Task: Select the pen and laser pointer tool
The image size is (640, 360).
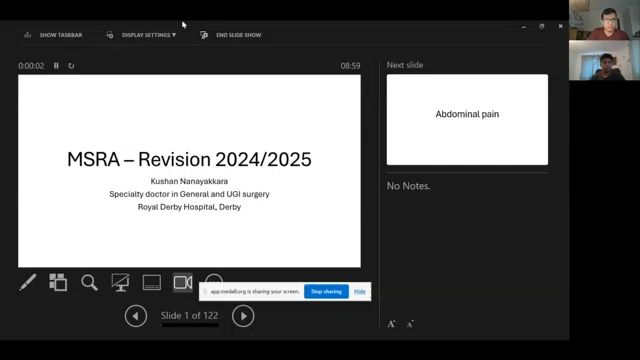Action: pyautogui.click(x=27, y=282)
